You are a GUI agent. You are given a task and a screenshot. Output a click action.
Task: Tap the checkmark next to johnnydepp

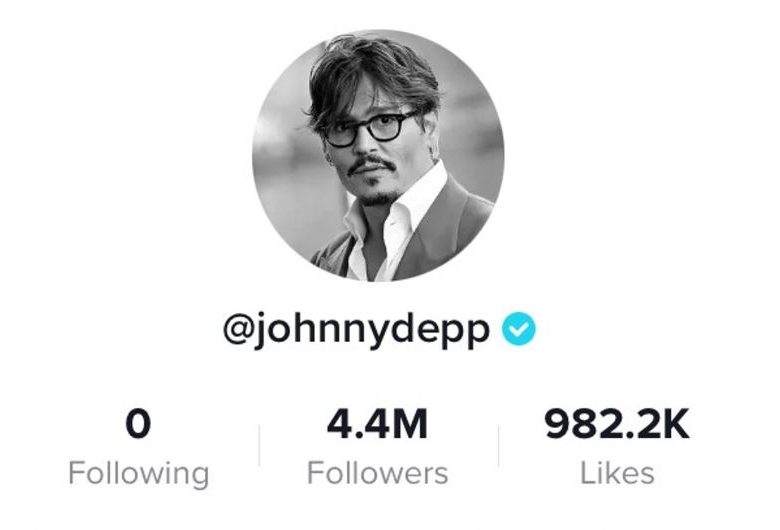(x=518, y=328)
